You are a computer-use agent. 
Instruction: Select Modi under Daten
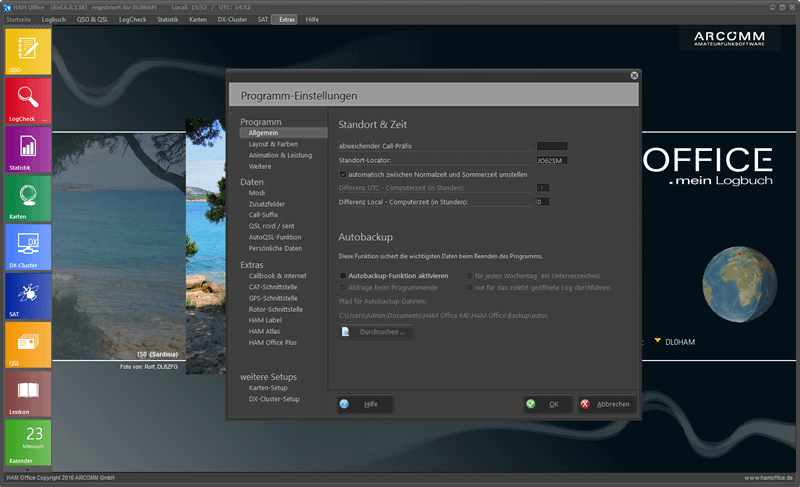pyautogui.click(x=257, y=193)
